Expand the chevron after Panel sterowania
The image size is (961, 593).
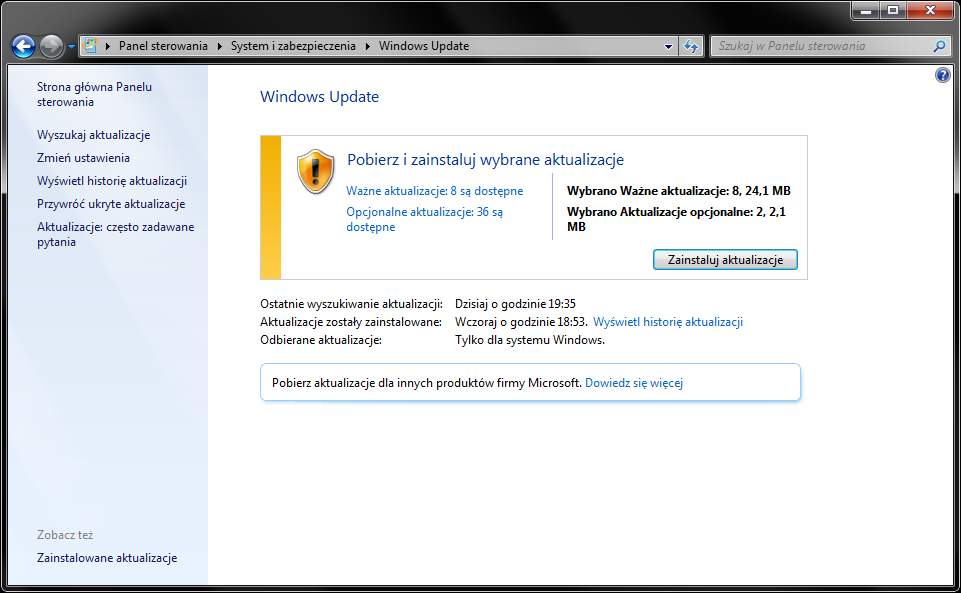[219, 46]
